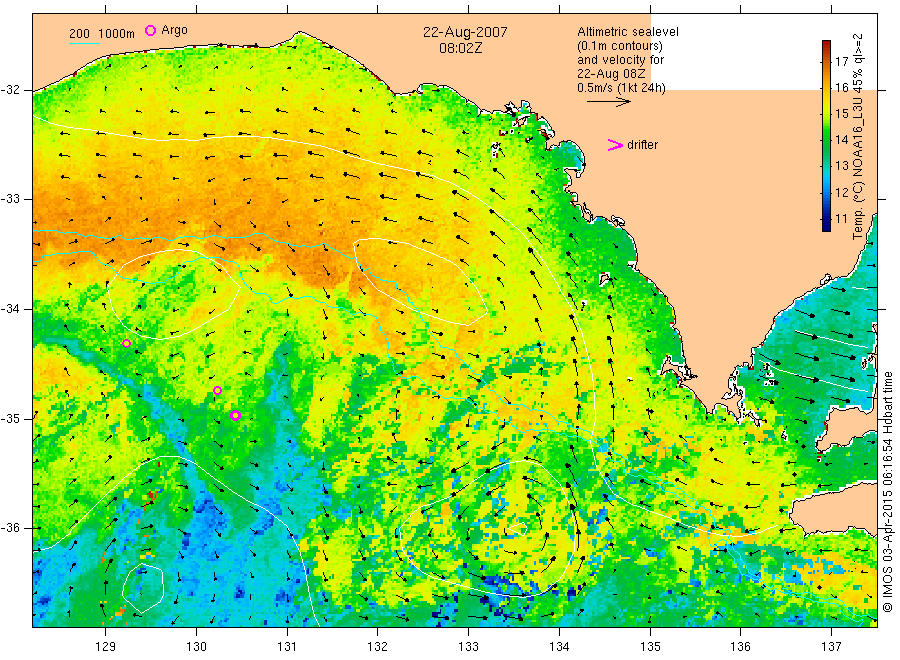The image size is (900, 660).
Task: Click the '08:02Z' time label
Action: click(461, 48)
